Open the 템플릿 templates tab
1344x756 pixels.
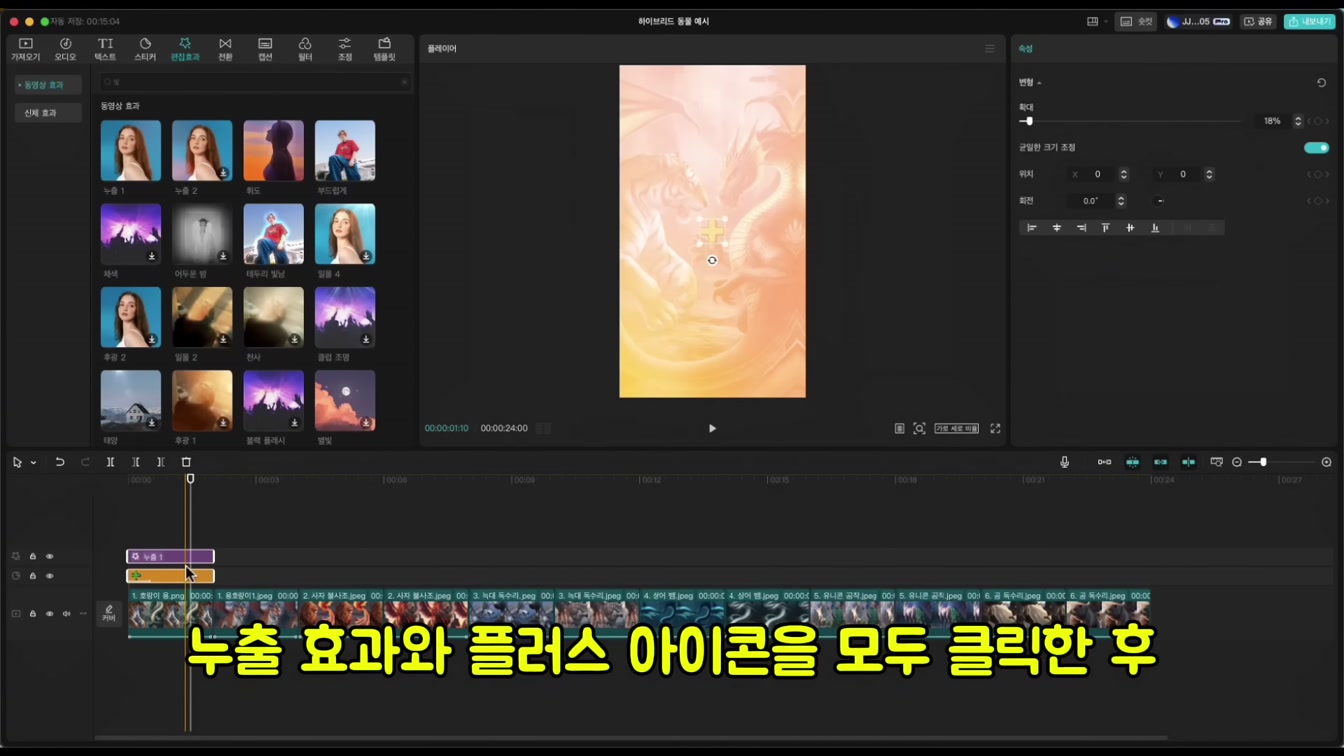click(x=384, y=49)
